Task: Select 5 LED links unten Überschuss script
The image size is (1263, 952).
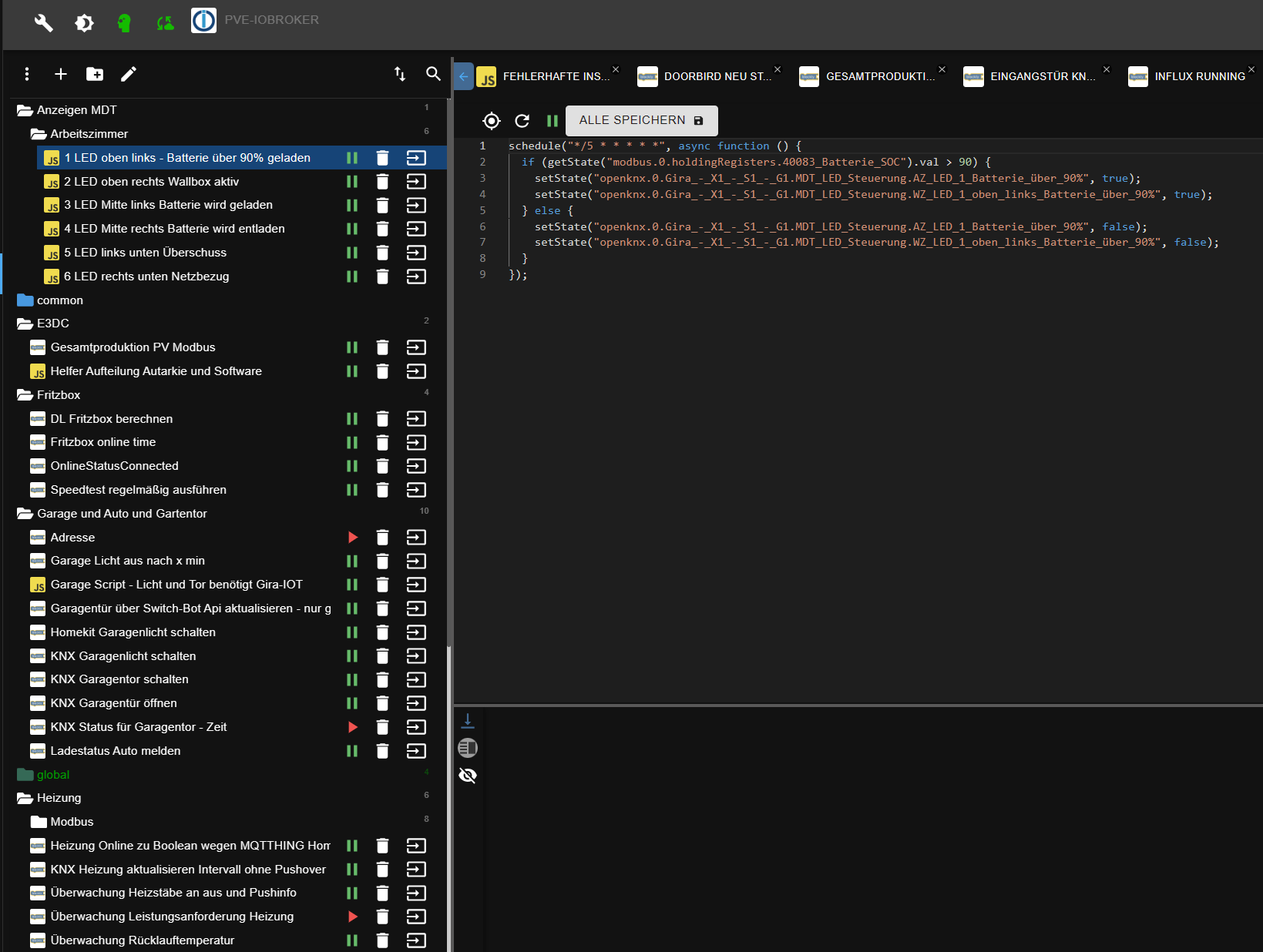Action: click(146, 253)
